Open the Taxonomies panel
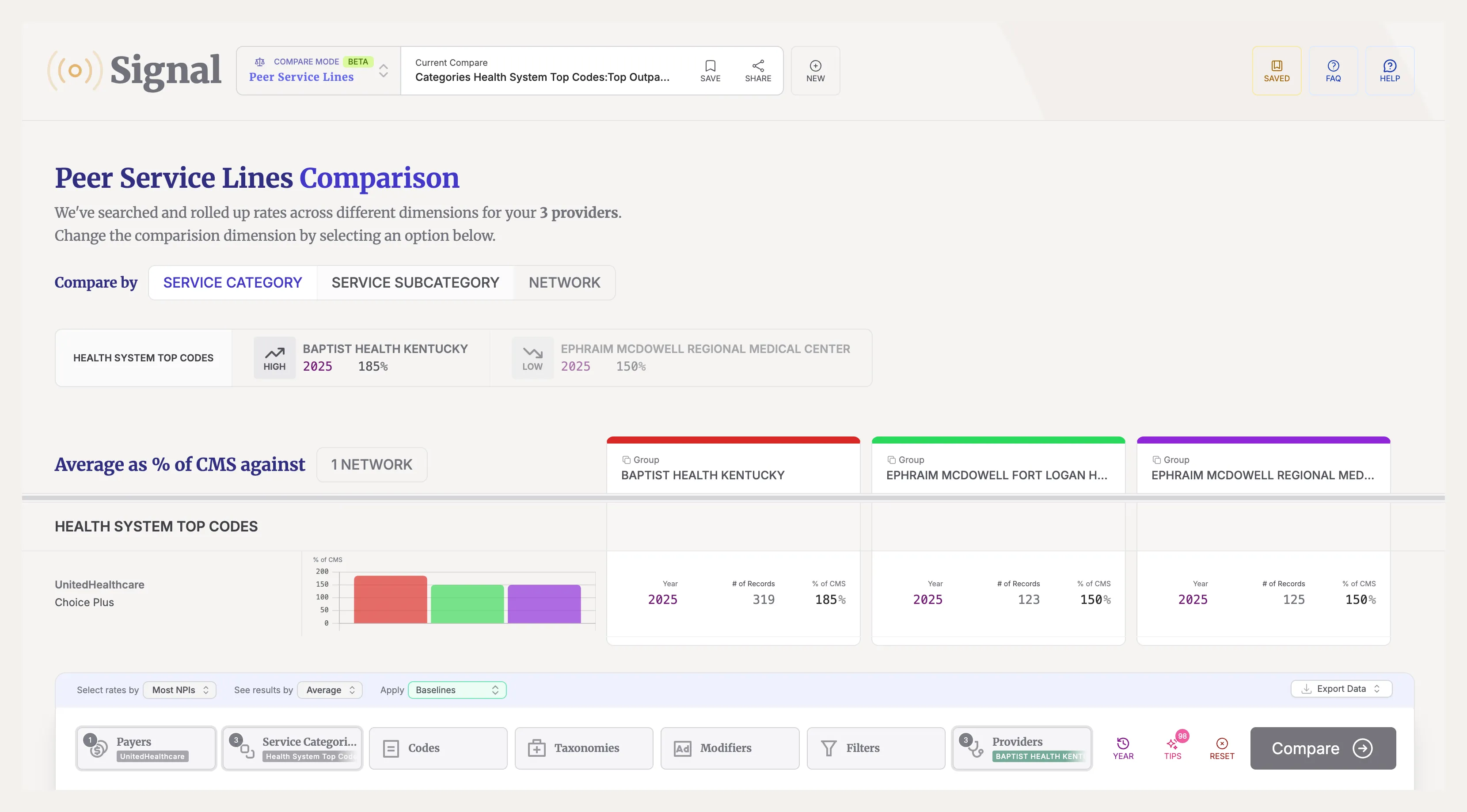 [x=584, y=747]
